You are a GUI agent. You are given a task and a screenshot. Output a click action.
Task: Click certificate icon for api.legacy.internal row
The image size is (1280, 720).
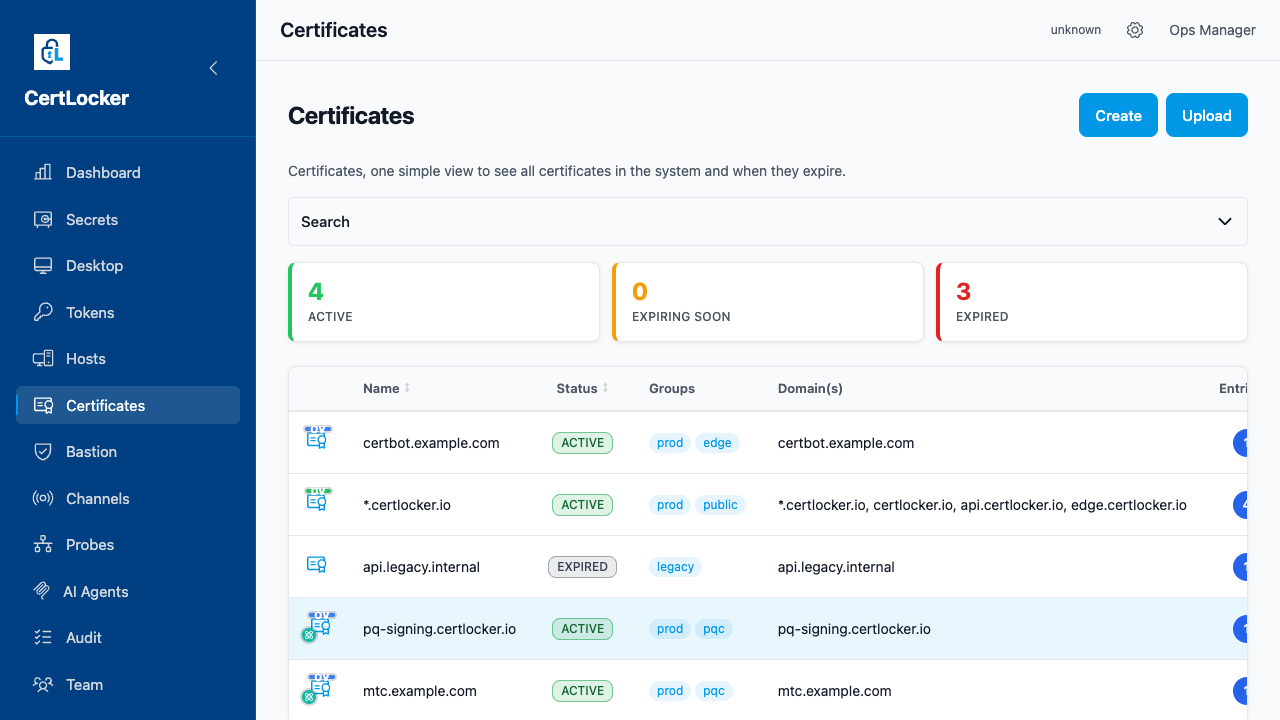[317, 565]
